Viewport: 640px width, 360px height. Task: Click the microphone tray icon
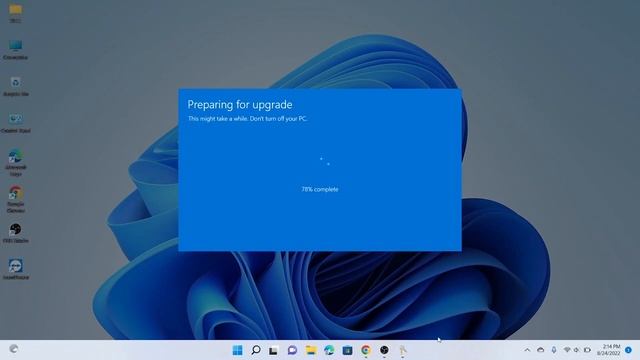[554, 350]
